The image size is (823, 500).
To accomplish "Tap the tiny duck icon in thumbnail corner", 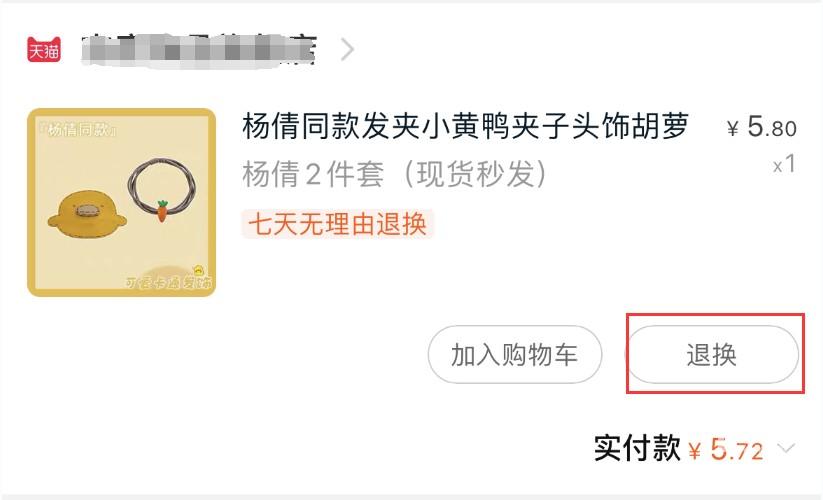I will pyautogui.click(x=199, y=271).
